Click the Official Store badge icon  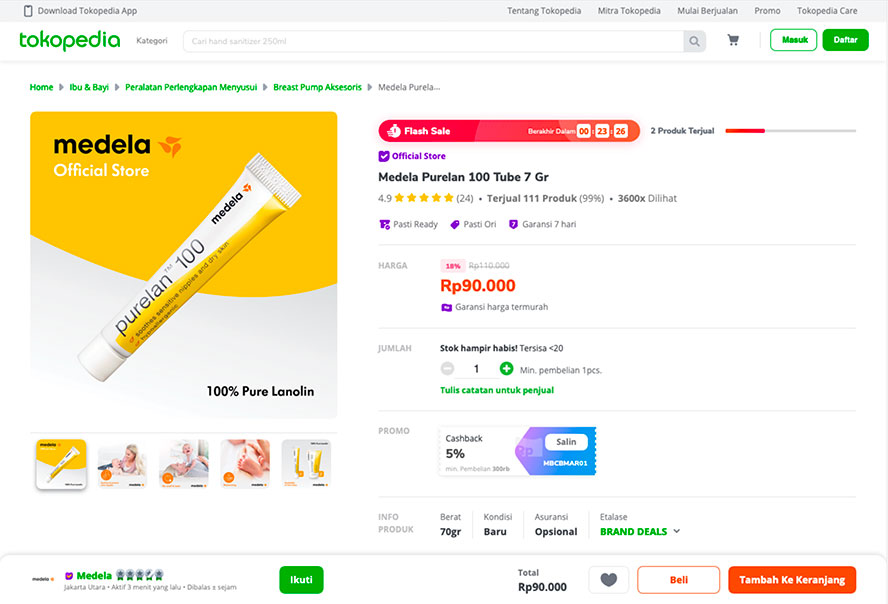coord(384,156)
